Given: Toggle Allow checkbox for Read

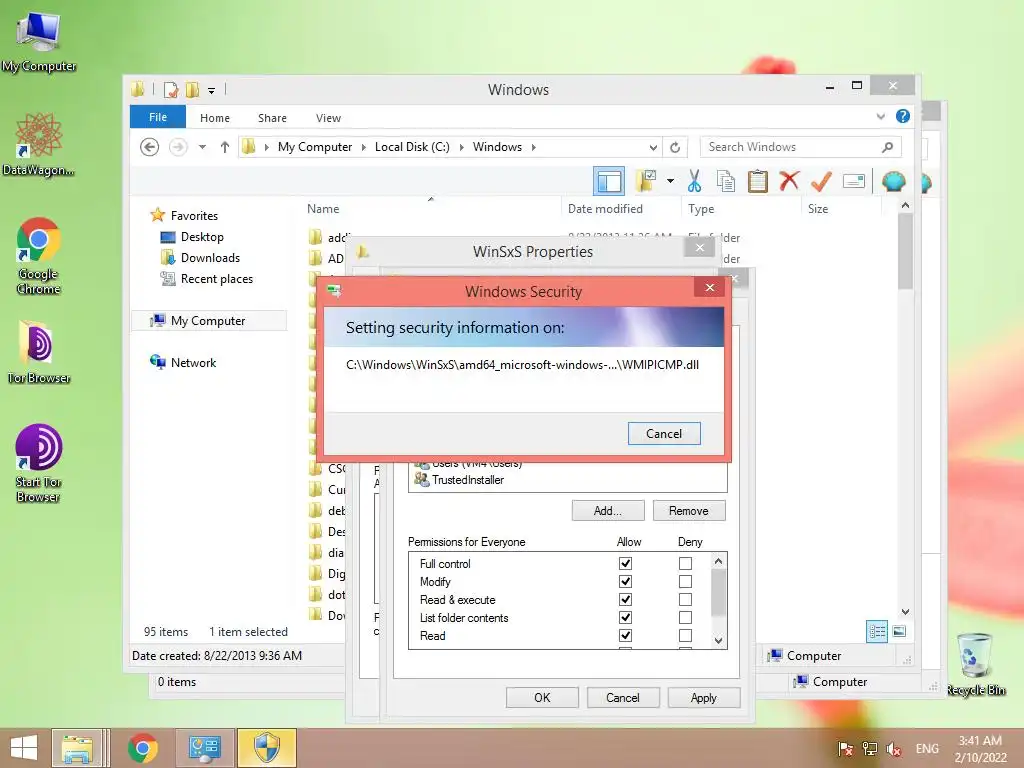Looking at the screenshot, I should 626,635.
